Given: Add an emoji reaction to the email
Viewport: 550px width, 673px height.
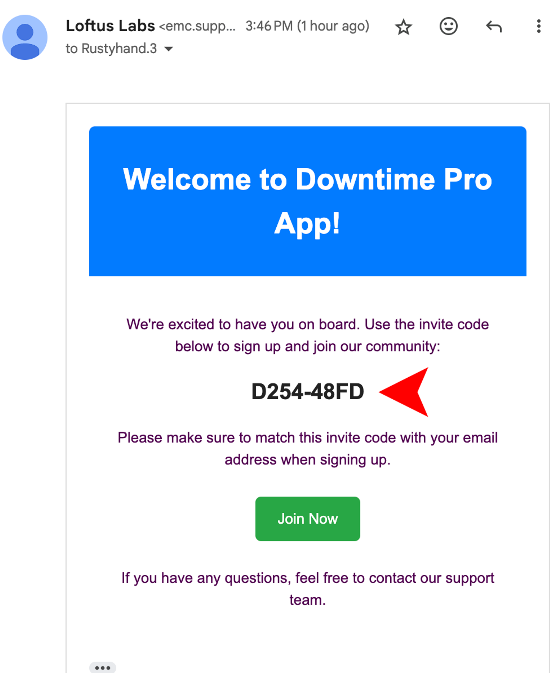Looking at the screenshot, I should [449, 26].
